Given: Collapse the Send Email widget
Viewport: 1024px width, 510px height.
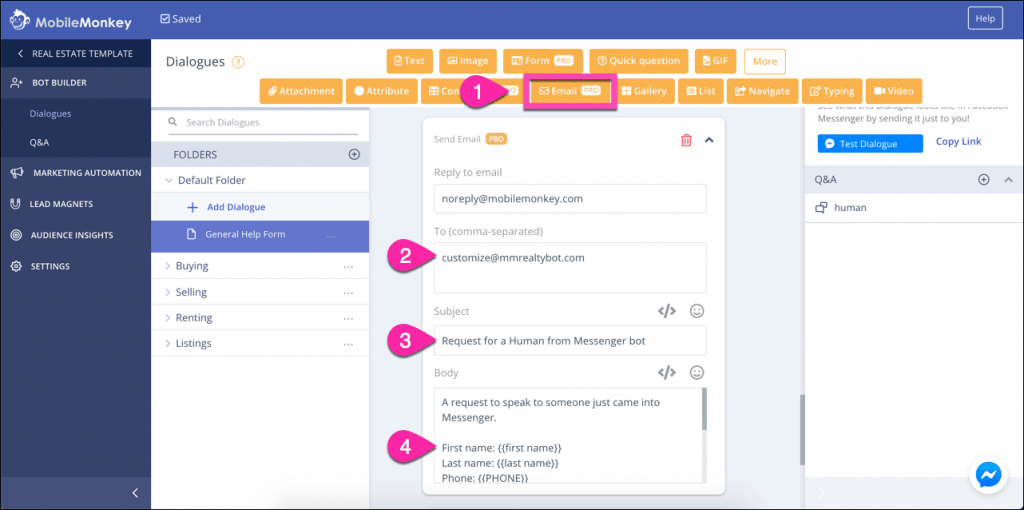Looking at the screenshot, I should 709,140.
